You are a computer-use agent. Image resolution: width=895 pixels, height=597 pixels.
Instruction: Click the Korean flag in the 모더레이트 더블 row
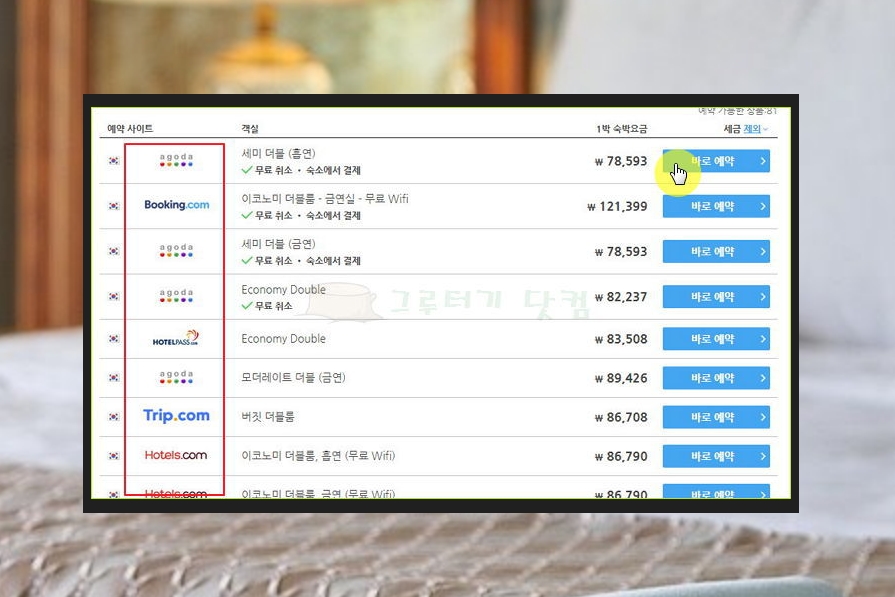(114, 377)
